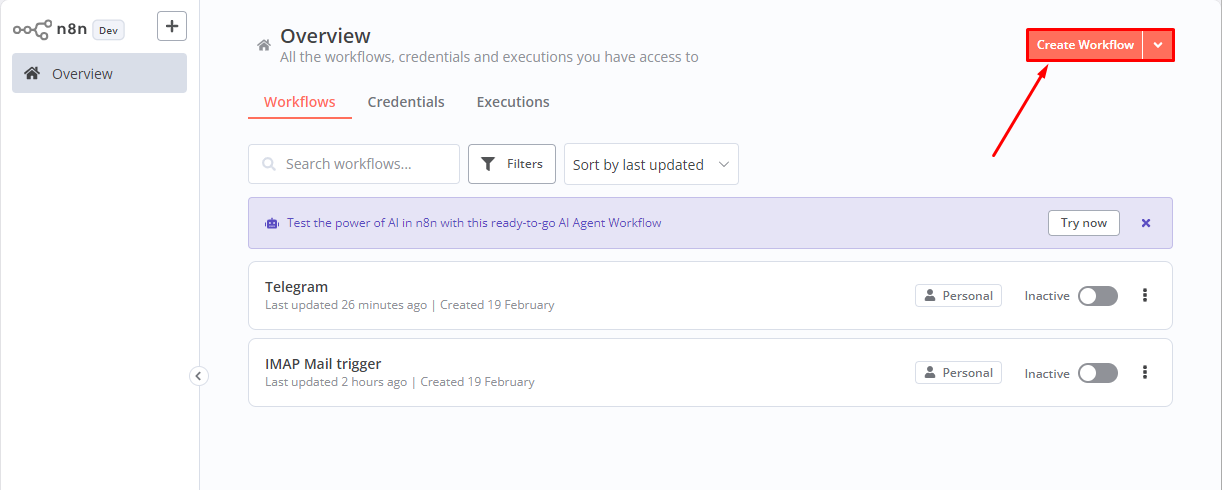Open the three-dot menu for IMAP Mail trigger

[x=1145, y=372]
